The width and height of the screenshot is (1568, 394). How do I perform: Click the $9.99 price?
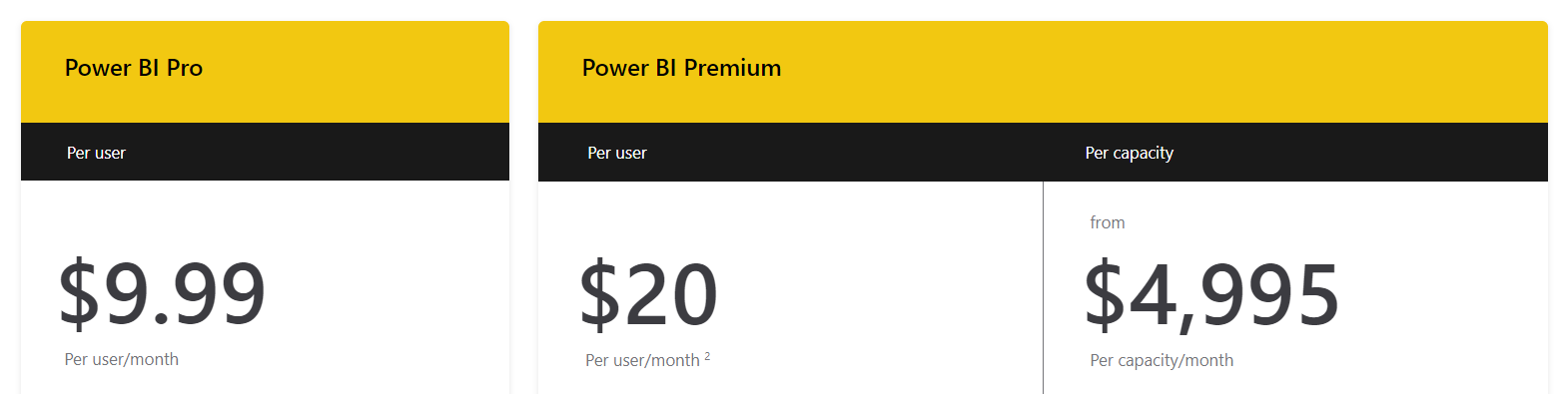point(163,293)
